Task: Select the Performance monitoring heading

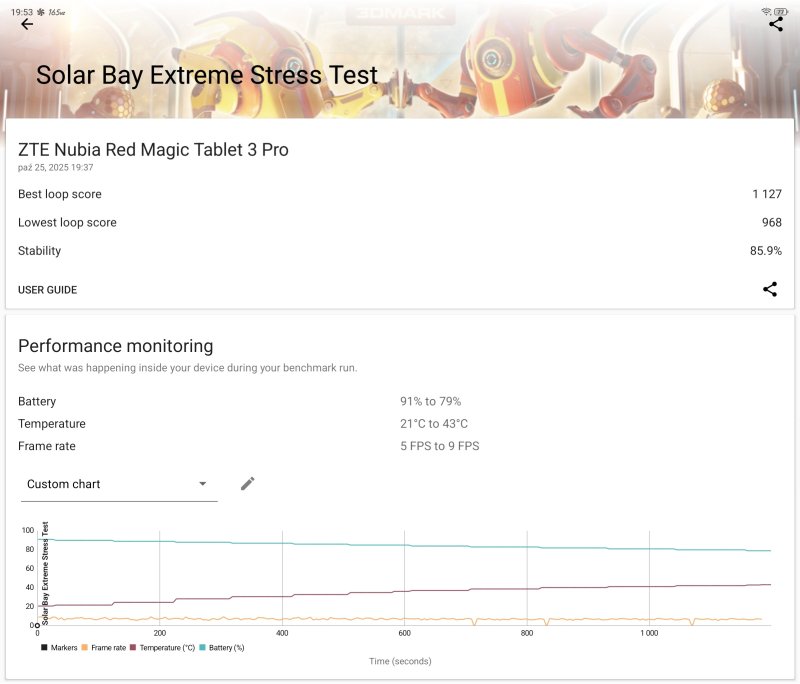Action: tap(116, 346)
